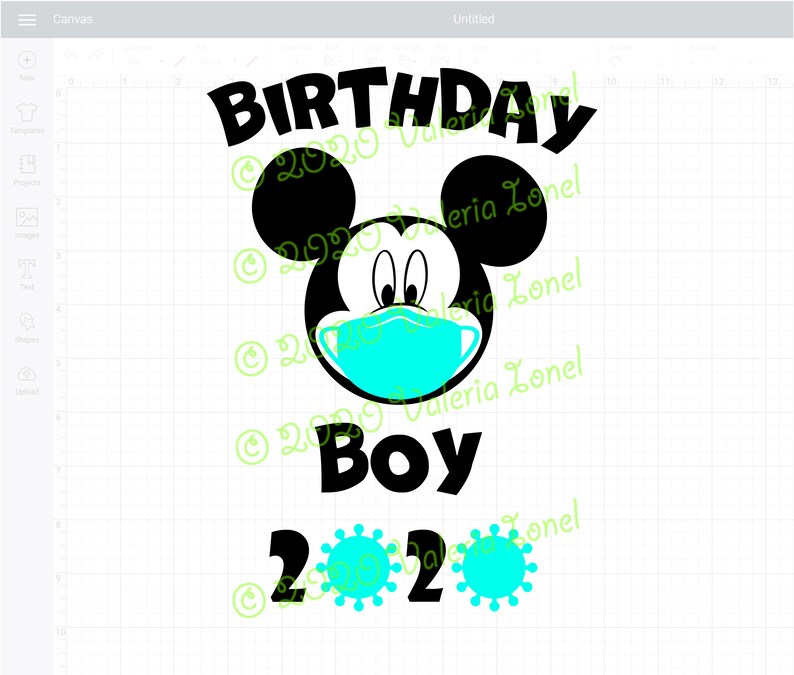Select the first black digit 2

[x=289, y=566]
